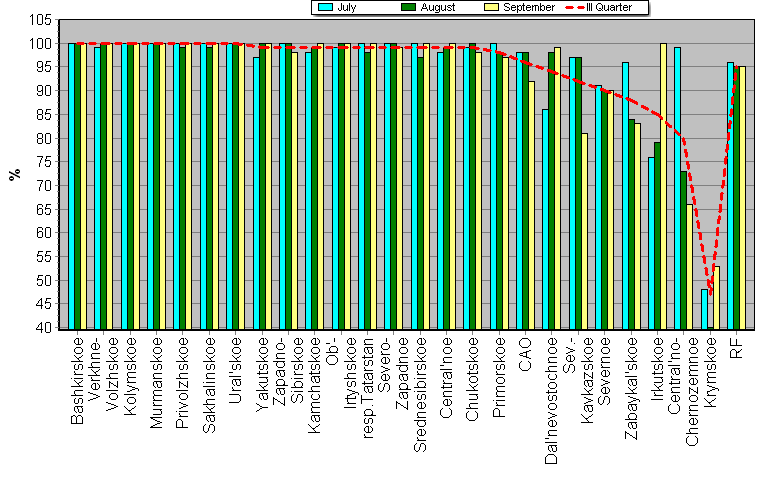The width and height of the screenshot is (777, 479).
Task: Click the y-axis value 40
Action: [44, 327]
